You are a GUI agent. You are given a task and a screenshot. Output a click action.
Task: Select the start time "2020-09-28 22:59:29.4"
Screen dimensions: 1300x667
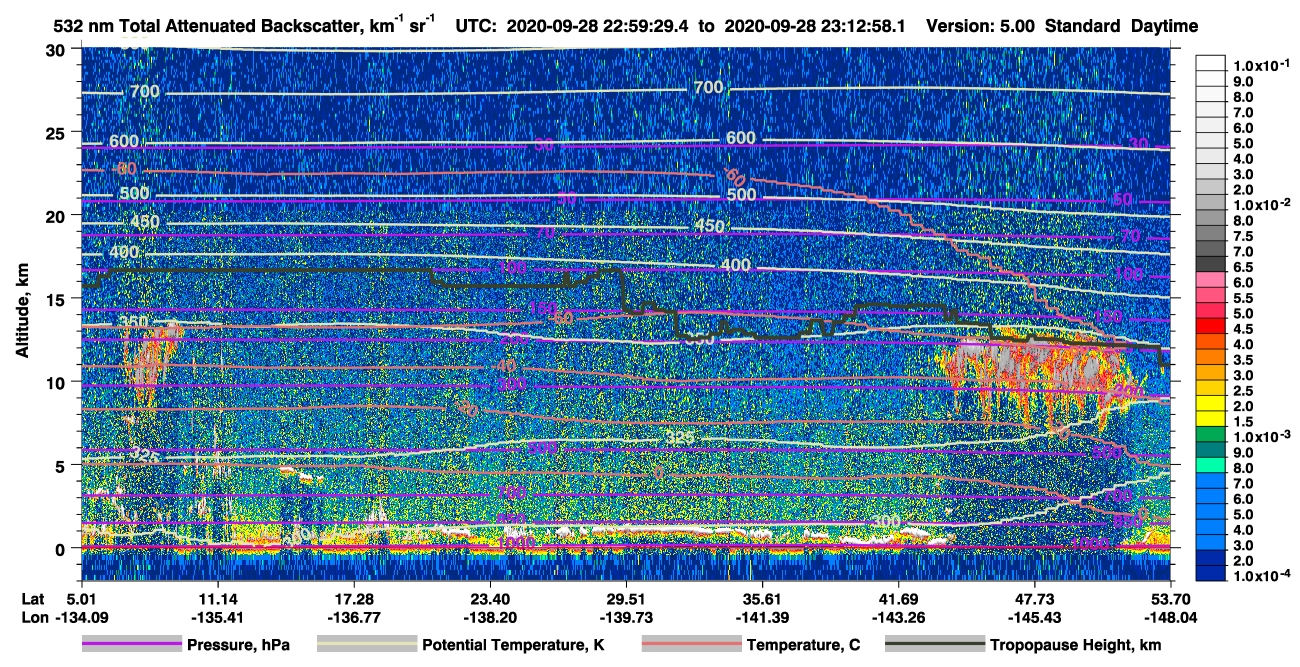(x=600, y=25)
